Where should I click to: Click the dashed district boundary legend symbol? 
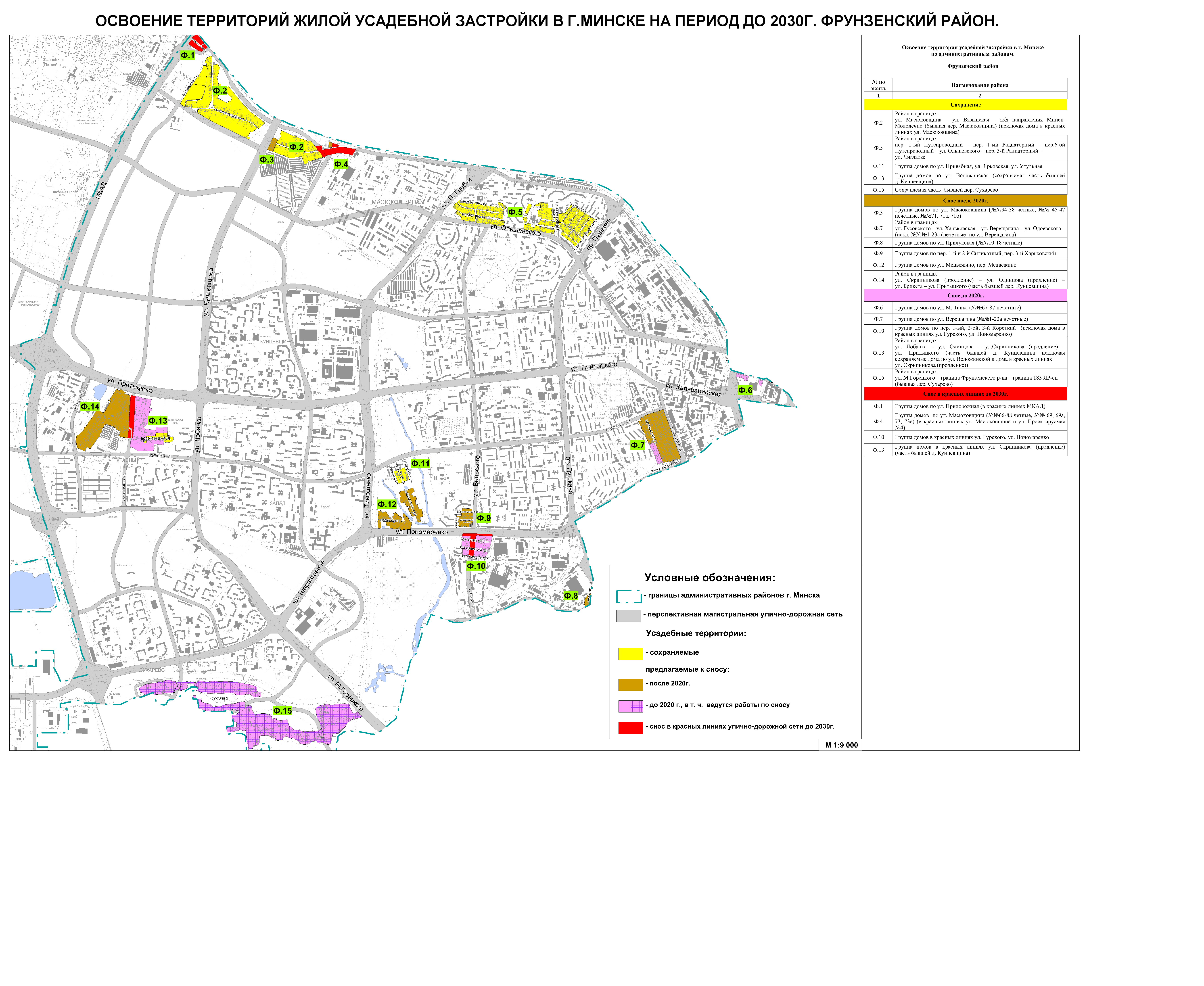pyautogui.click(x=629, y=596)
